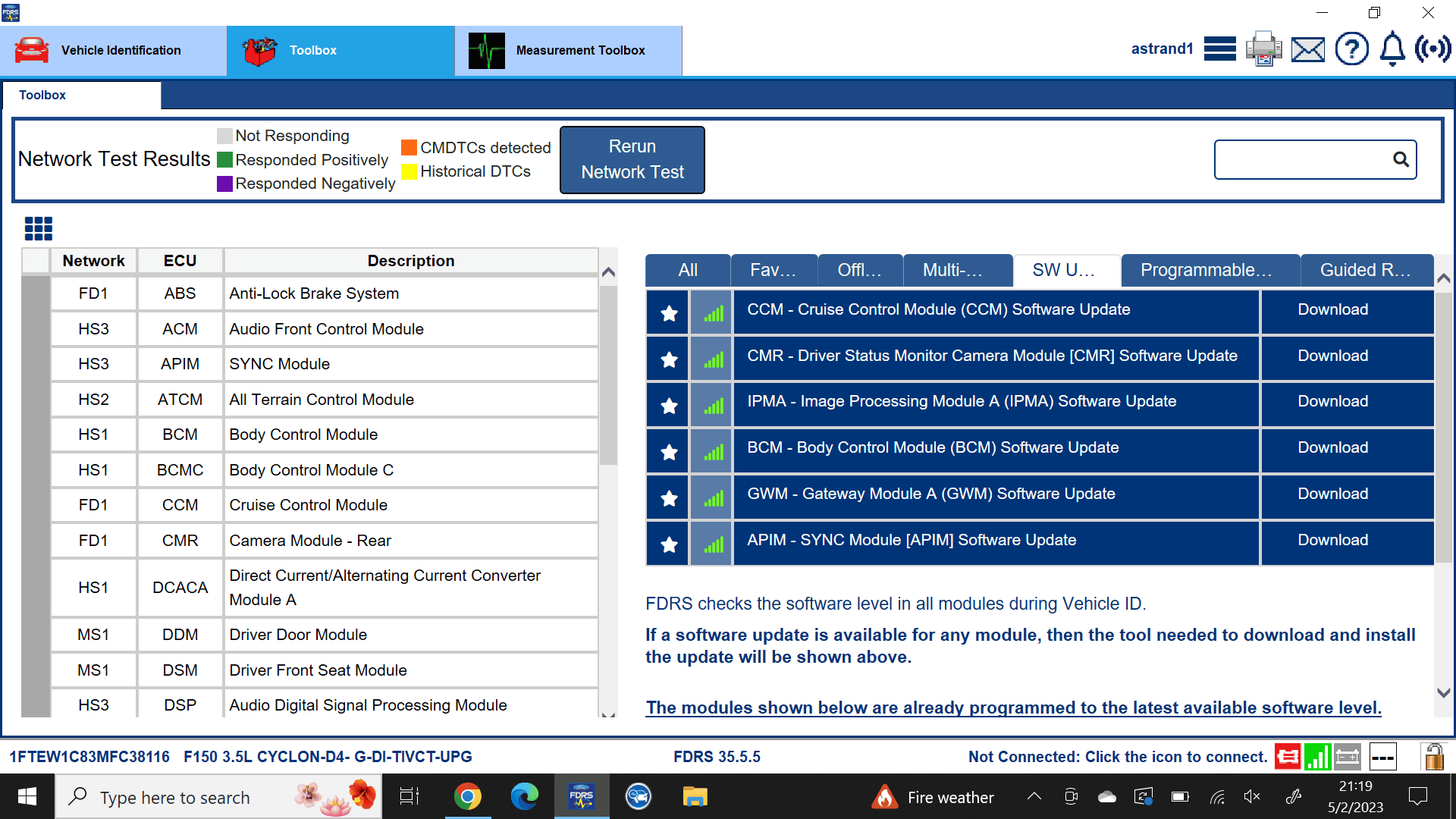The image size is (1456, 819).
Task: Toggle favorite star for APIM Software Update
Action: tap(669, 544)
